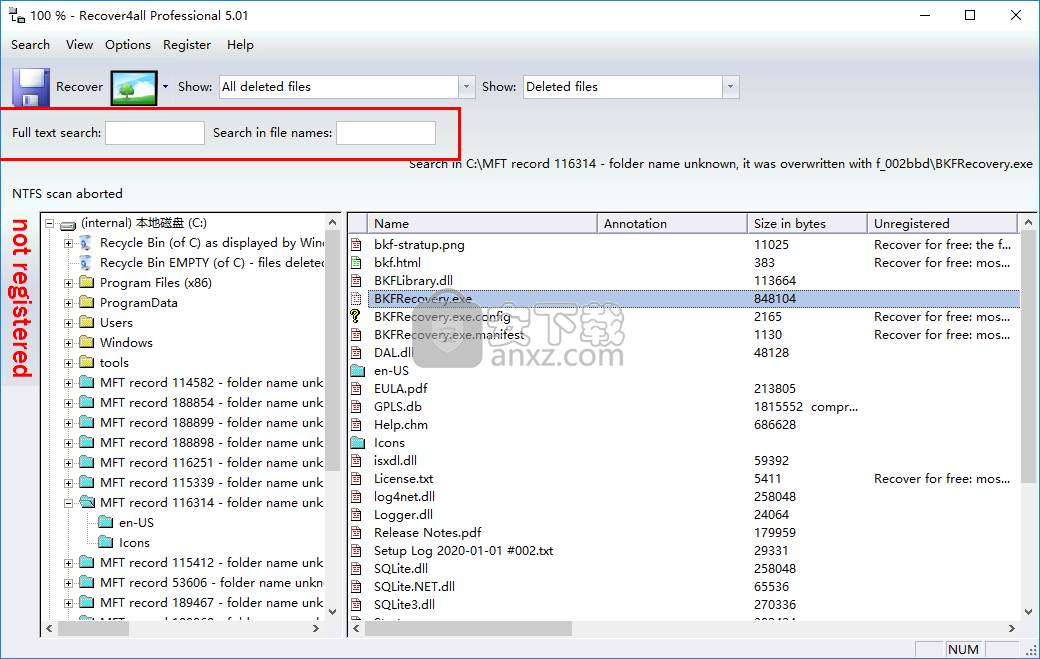
Task: Click the BKFLibrary.dll file icon
Action: coord(357,280)
